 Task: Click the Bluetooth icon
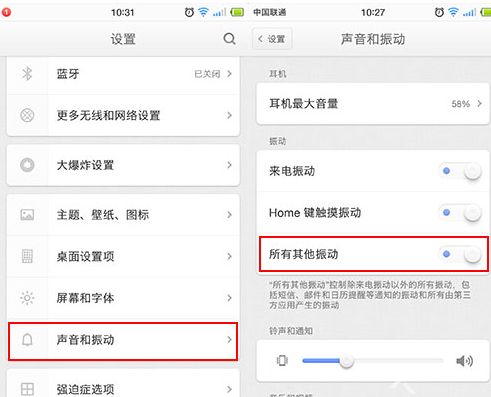tap(27, 74)
